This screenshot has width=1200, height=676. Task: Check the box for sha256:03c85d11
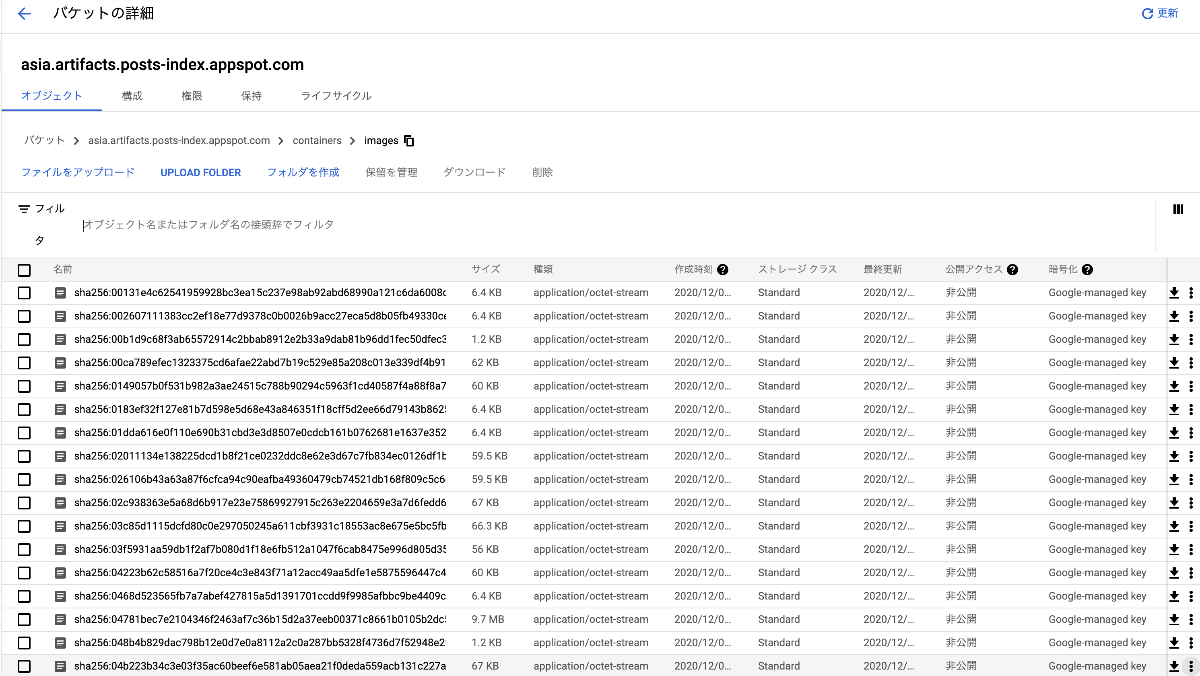pos(25,526)
